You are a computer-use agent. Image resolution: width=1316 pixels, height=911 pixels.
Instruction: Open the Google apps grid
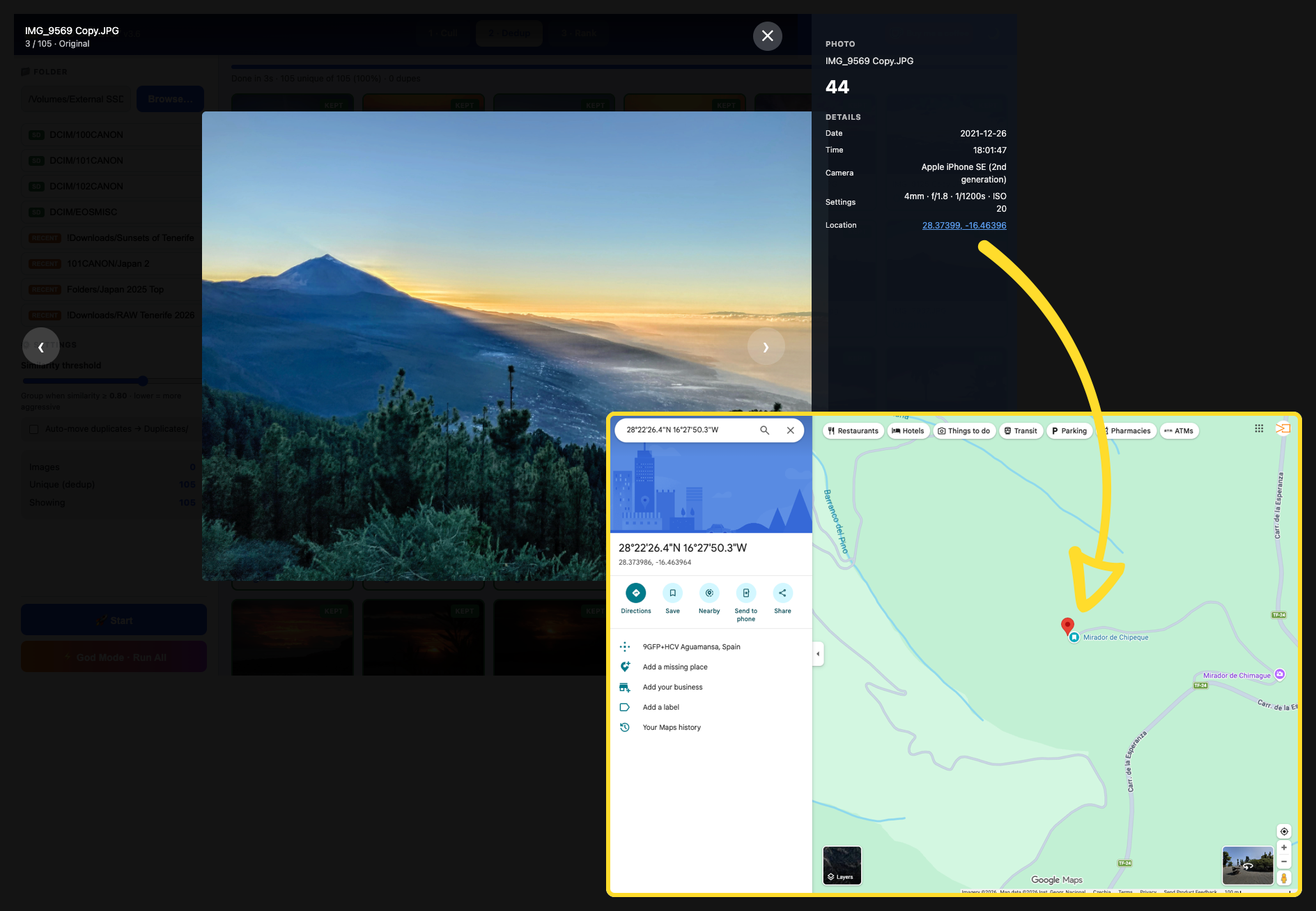pyautogui.click(x=1259, y=428)
